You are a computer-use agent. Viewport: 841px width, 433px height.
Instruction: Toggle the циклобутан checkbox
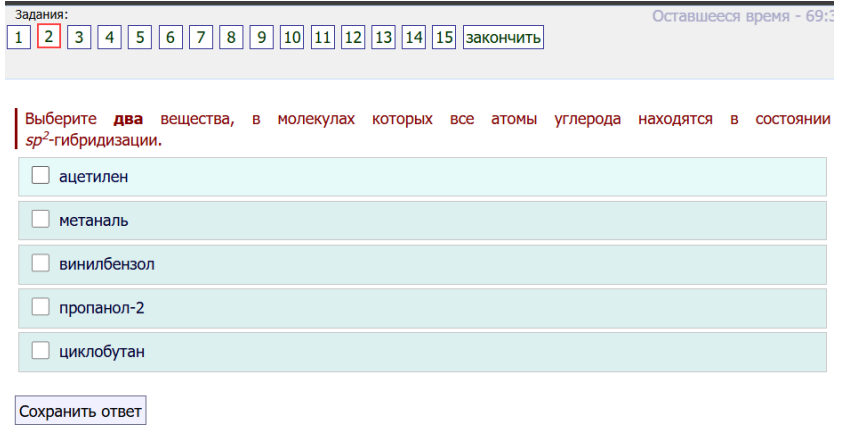tap(41, 351)
